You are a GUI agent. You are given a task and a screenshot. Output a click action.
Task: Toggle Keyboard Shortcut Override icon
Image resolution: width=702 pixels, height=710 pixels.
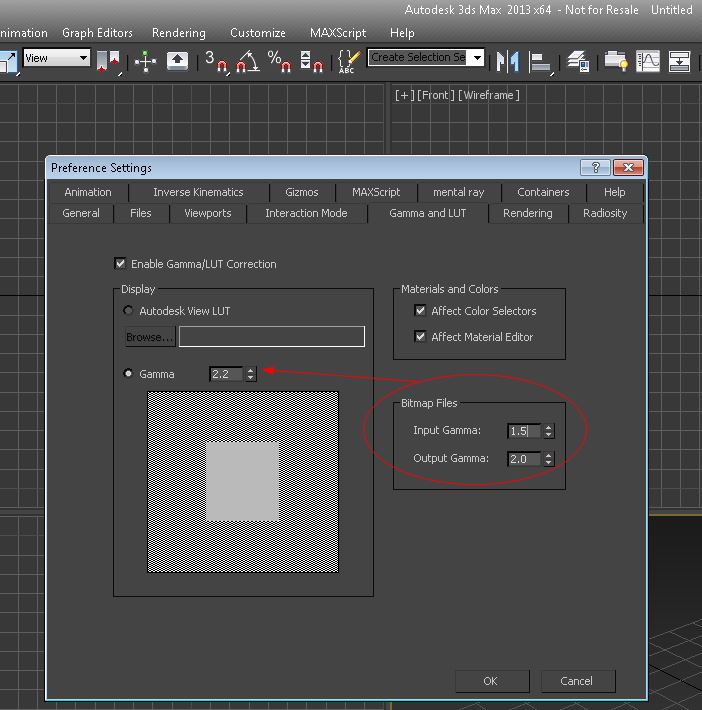point(177,61)
